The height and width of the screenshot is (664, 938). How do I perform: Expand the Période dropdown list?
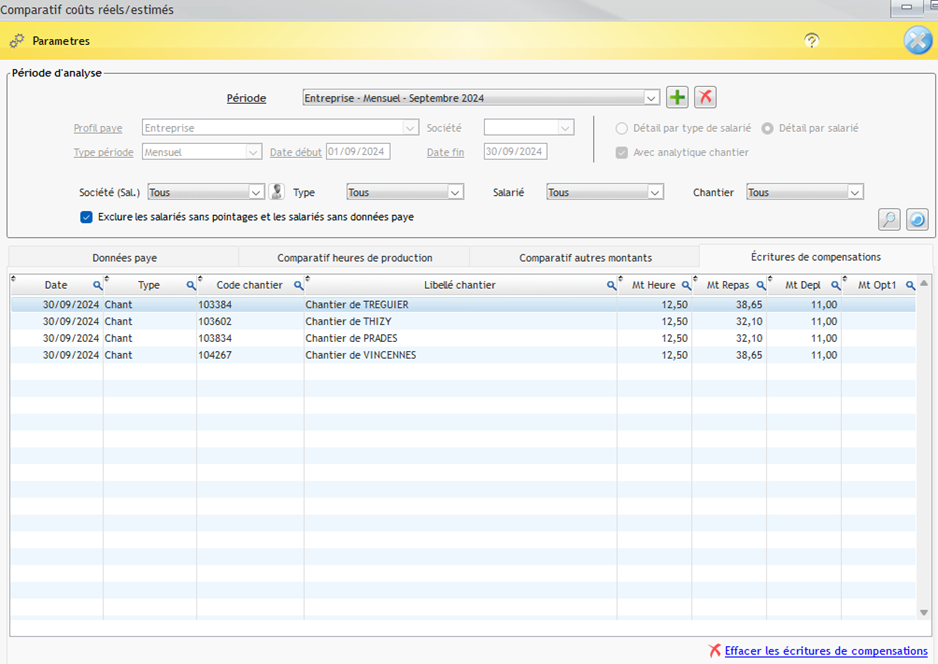click(651, 98)
